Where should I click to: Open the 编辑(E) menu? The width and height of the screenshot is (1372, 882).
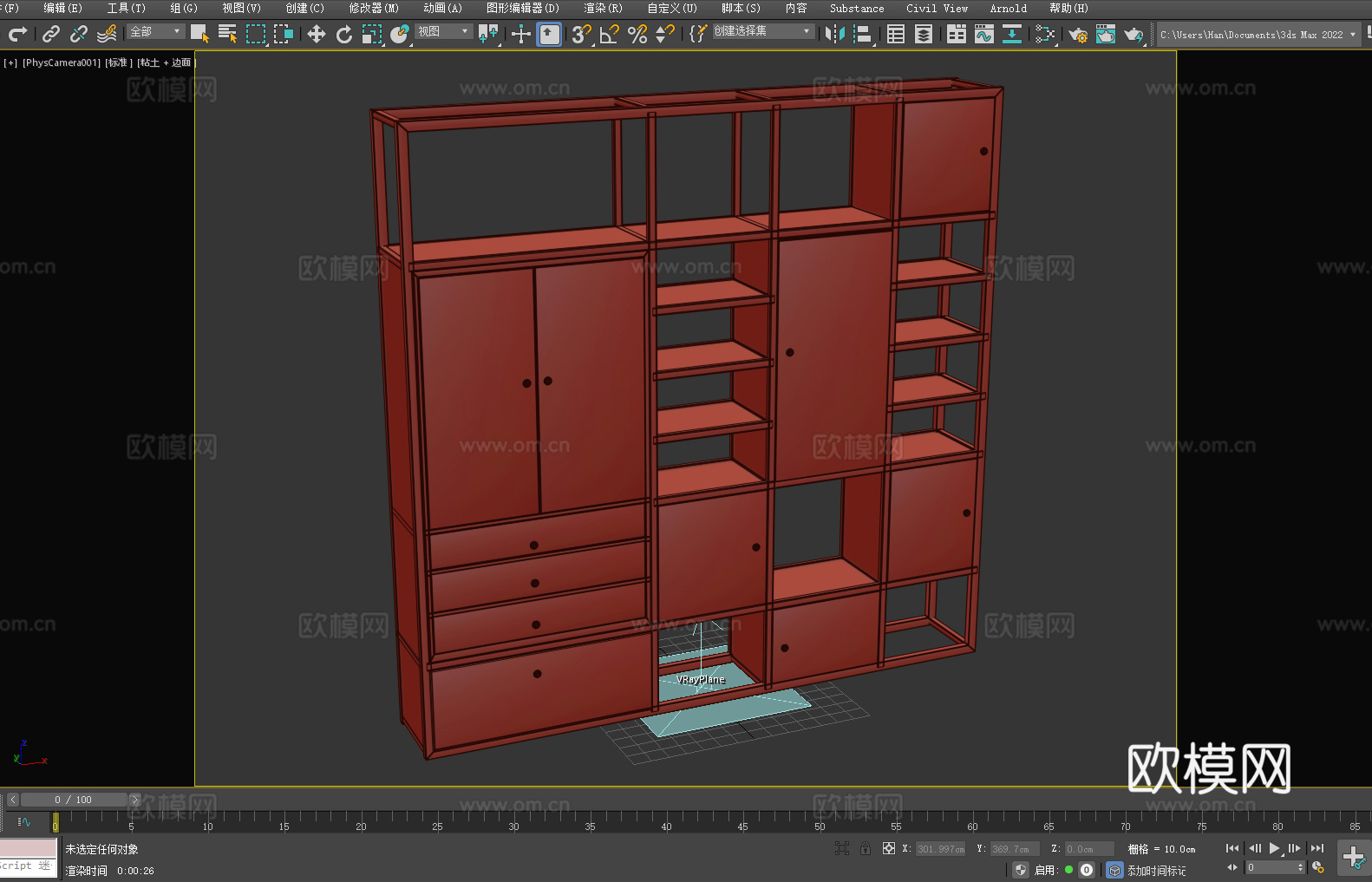63,8
